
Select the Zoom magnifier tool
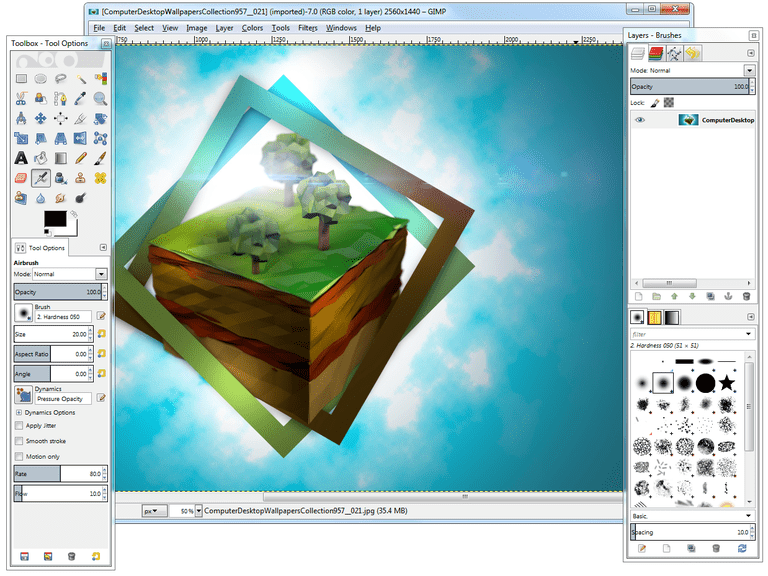100,99
